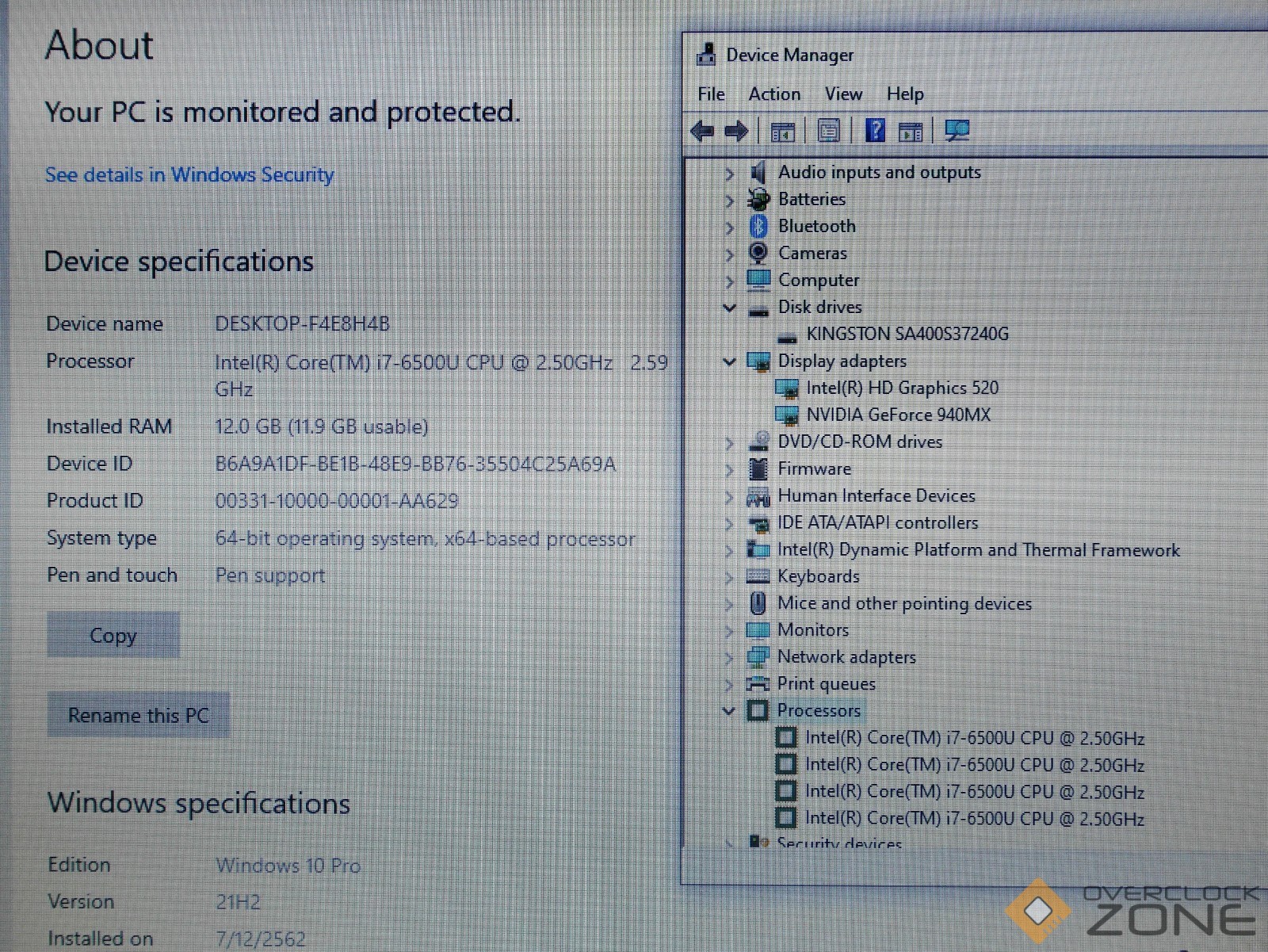Open the Action menu in Device Manager
The width and height of the screenshot is (1268, 952).
pyautogui.click(x=774, y=94)
